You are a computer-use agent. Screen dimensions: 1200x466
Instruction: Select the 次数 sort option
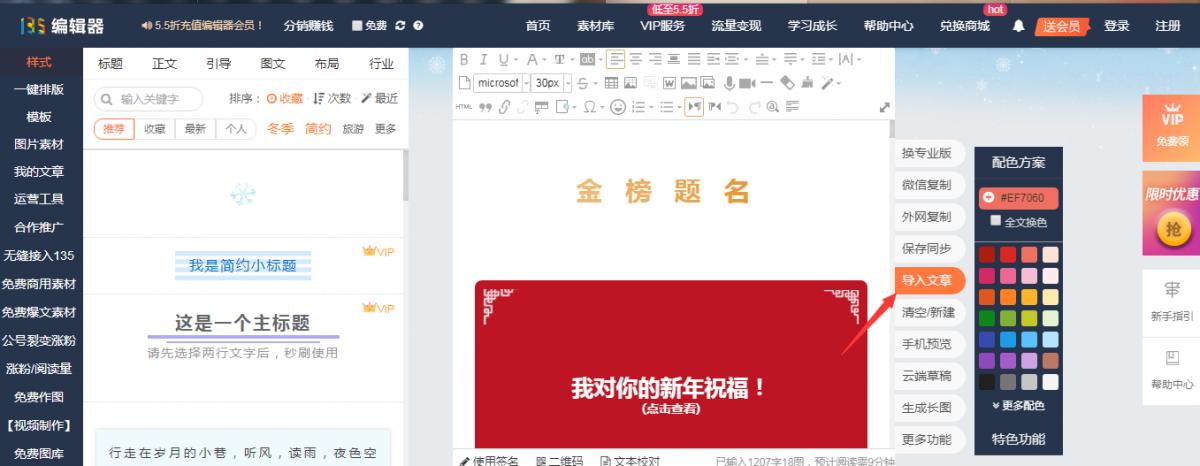(333, 98)
